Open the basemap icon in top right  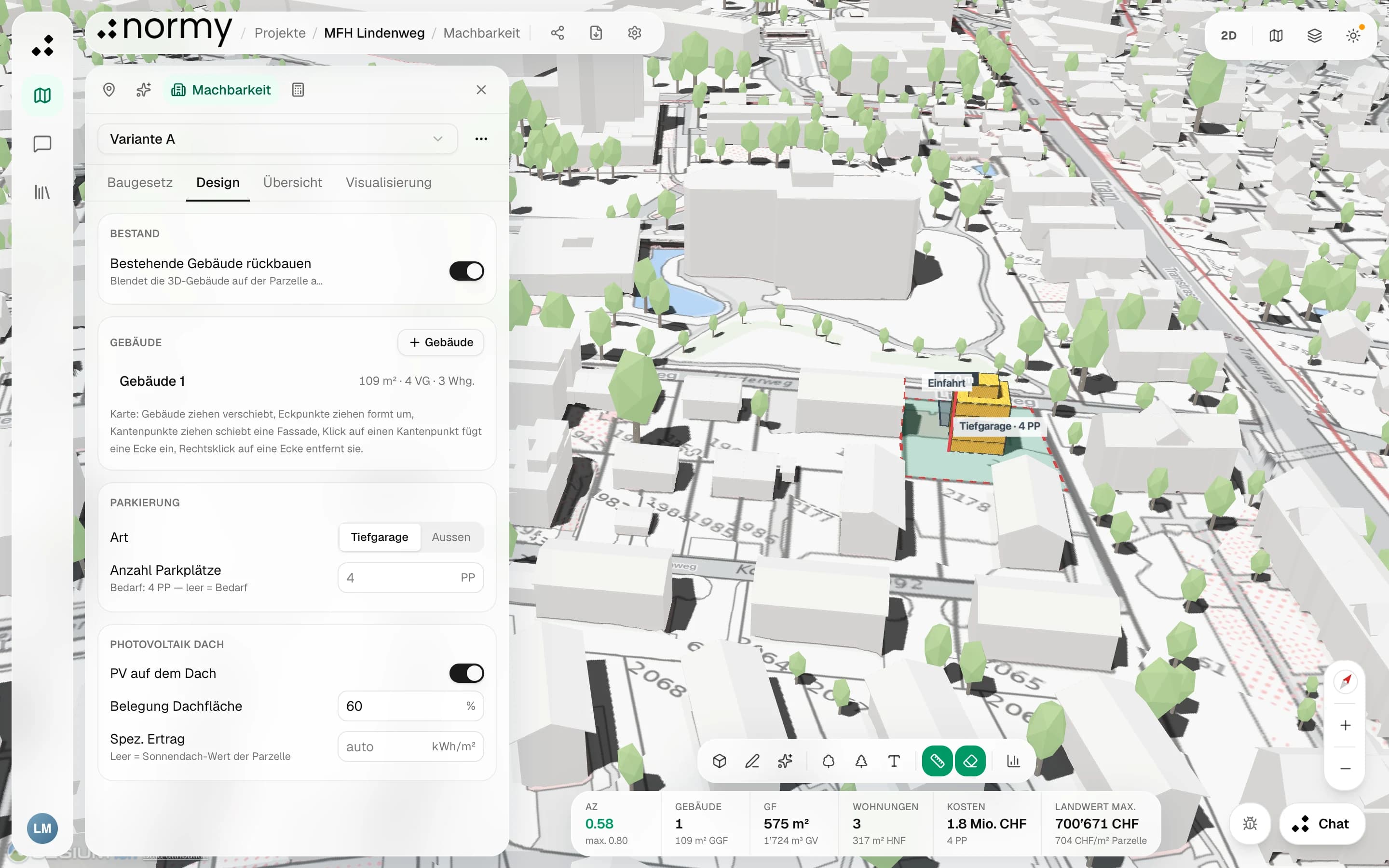click(1275, 36)
